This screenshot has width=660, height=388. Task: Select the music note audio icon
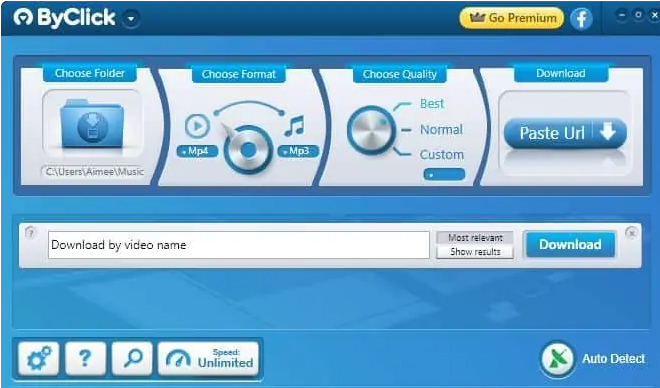(x=294, y=125)
